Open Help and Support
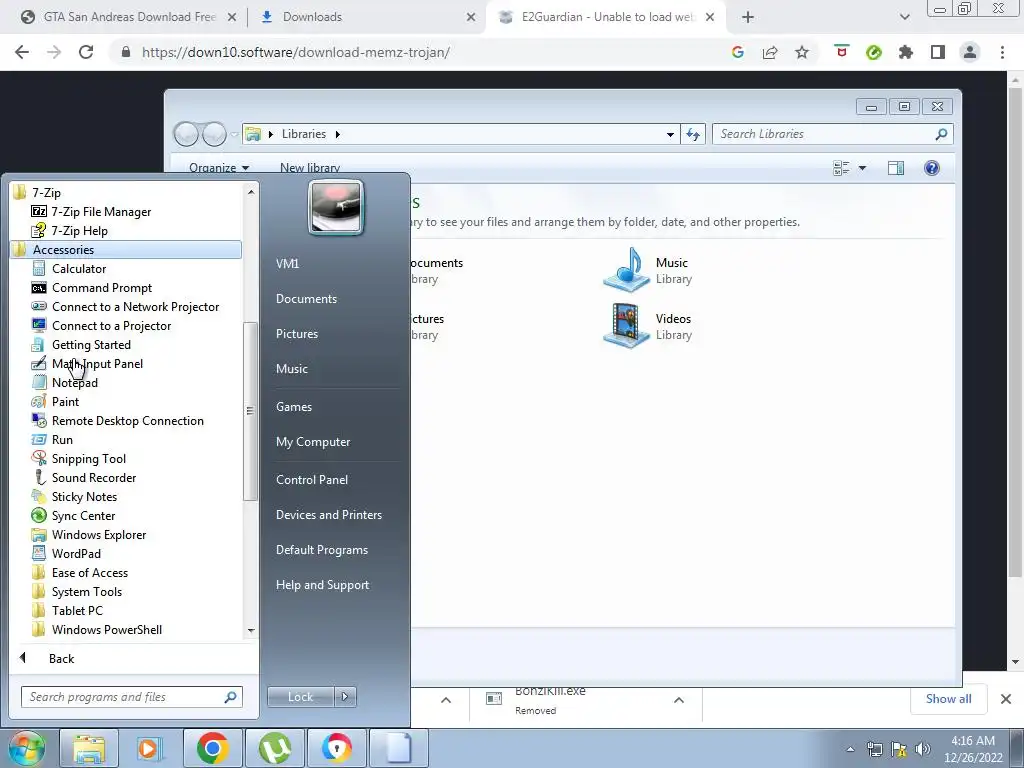The height and width of the screenshot is (768, 1024). pos(322,585)
